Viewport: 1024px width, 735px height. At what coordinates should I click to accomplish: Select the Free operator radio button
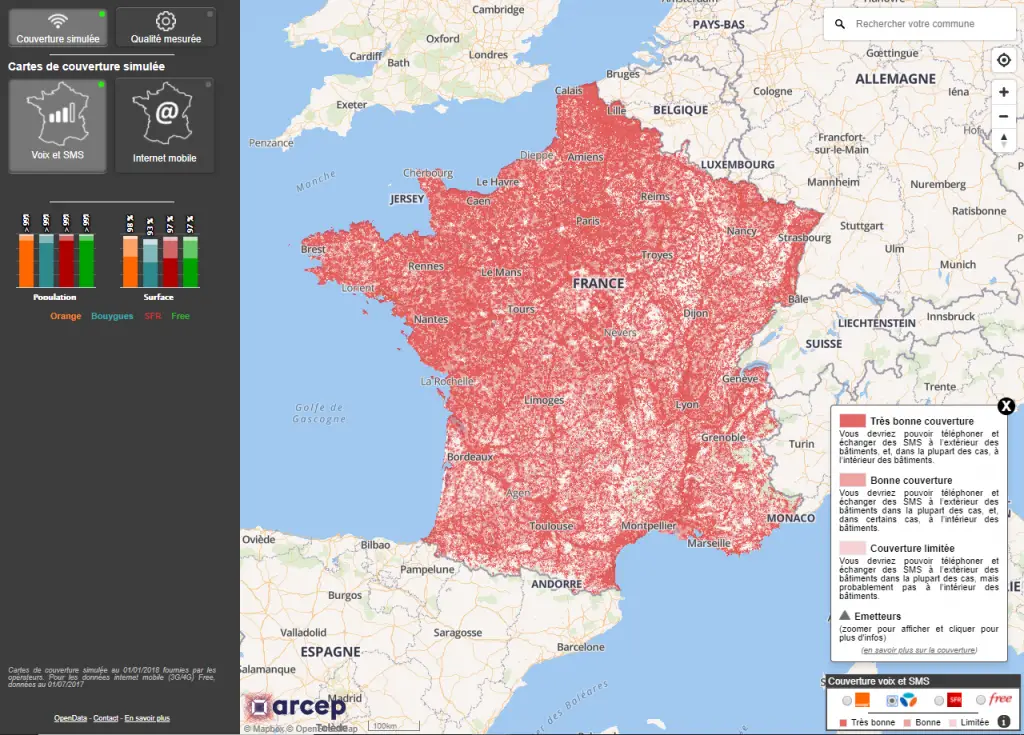[980, 700]
